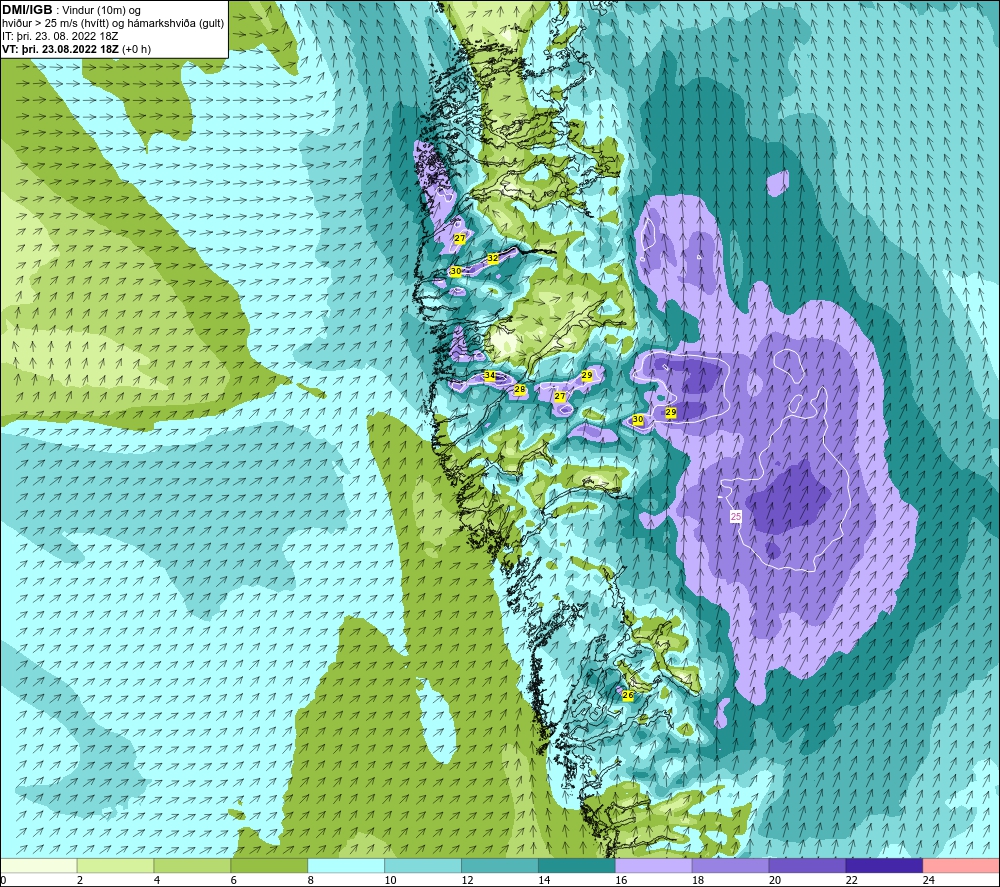1000x887 pixels.
Task: Pick the 22–24 m/s dark indigo legend swatch
Action: tap(884, 865)
